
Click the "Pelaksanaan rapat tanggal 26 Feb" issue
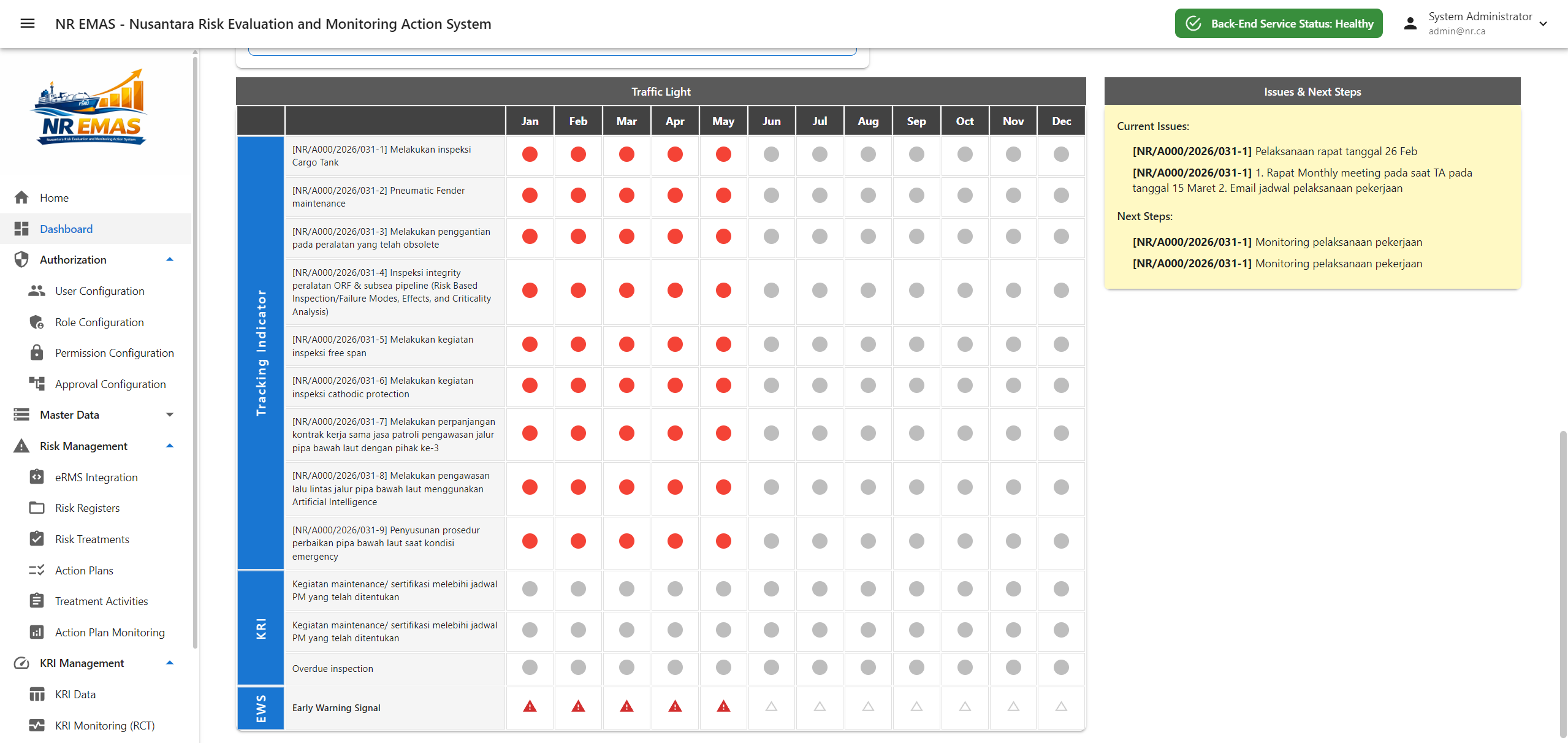coord(1336,151)
